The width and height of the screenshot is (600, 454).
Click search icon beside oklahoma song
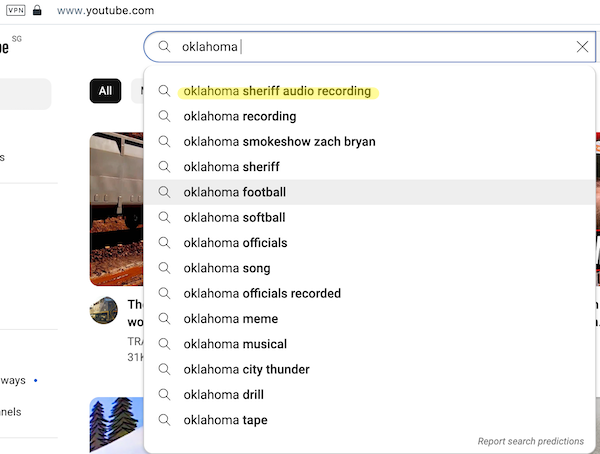tap(164, 268)
